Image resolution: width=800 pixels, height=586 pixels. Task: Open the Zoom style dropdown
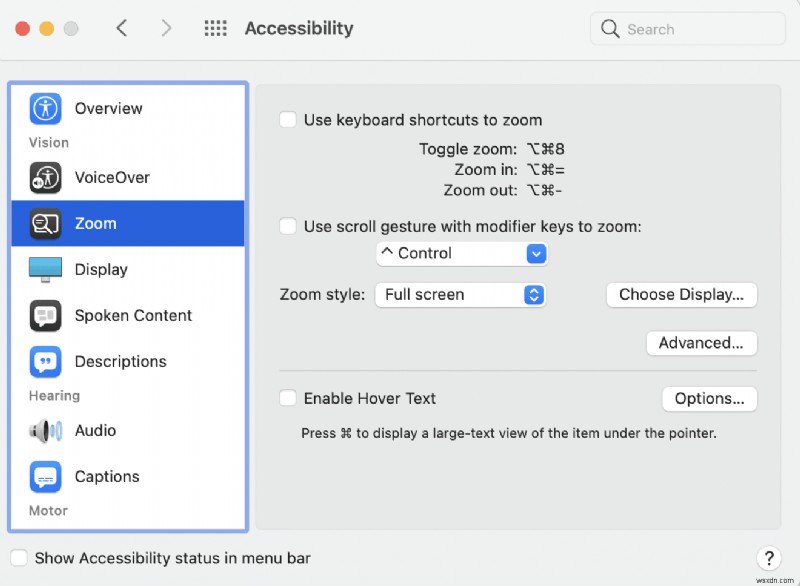(460, 295)
